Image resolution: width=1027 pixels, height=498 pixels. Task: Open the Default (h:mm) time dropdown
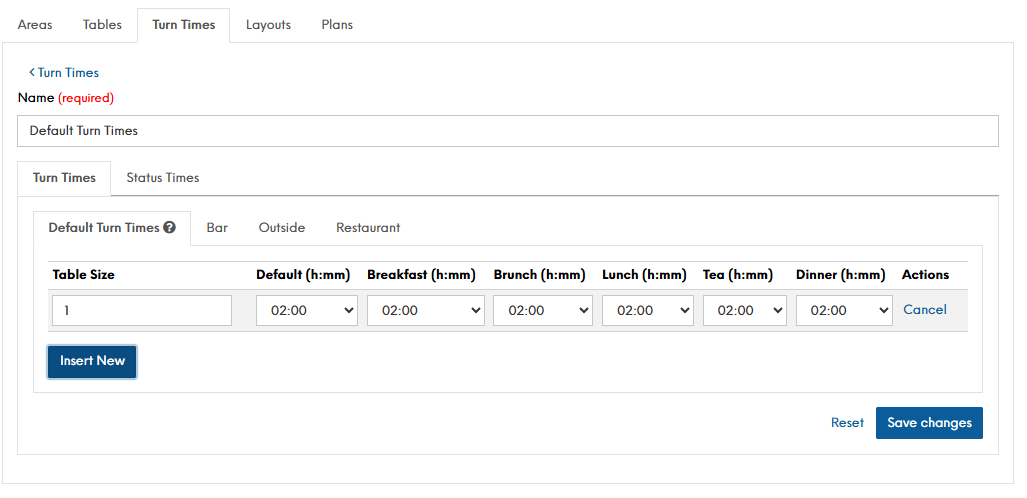tap(307, 311)
